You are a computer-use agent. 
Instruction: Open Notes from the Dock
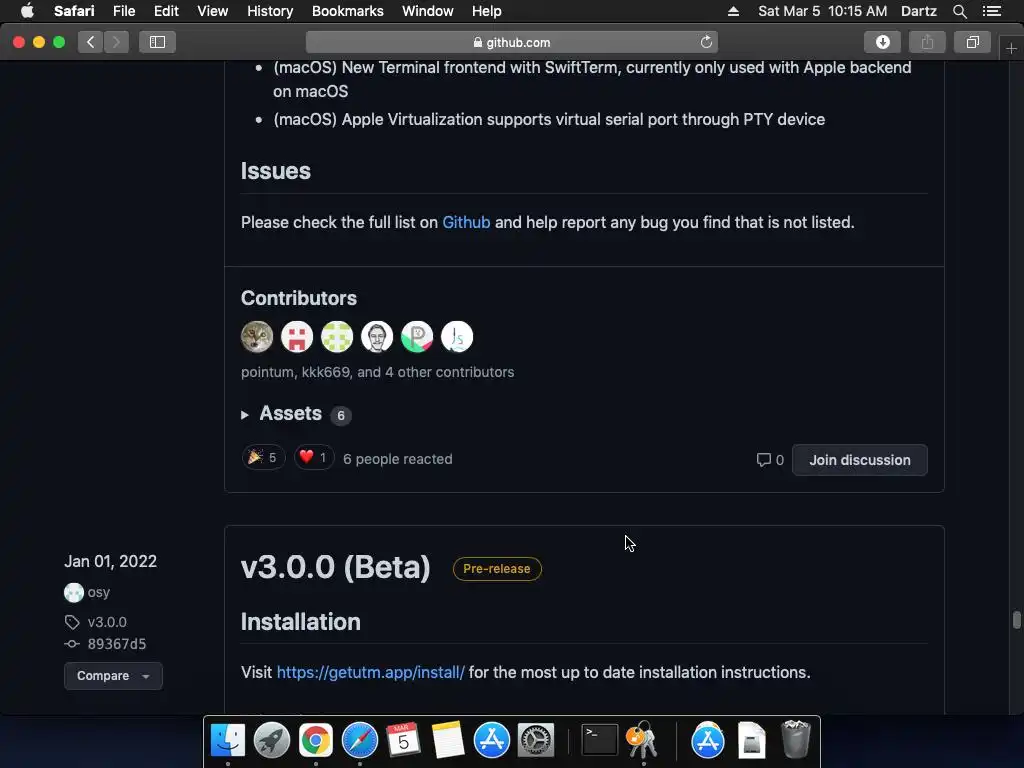coord(447,740)
